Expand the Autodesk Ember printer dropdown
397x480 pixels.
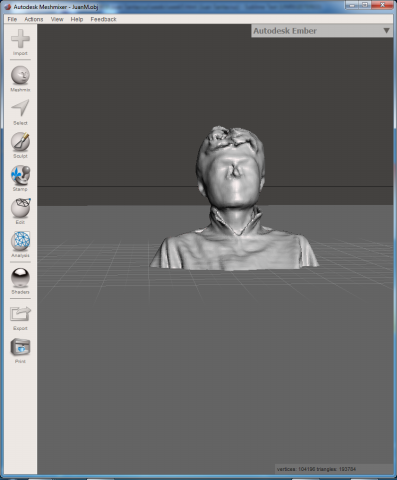[322, 31]
